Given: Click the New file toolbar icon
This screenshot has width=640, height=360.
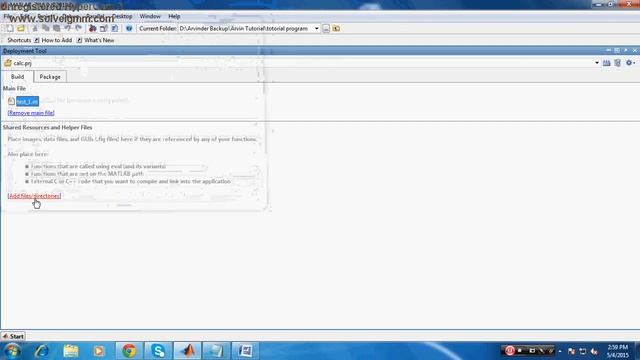Looking at the screenshot, I should click(10, 28).
